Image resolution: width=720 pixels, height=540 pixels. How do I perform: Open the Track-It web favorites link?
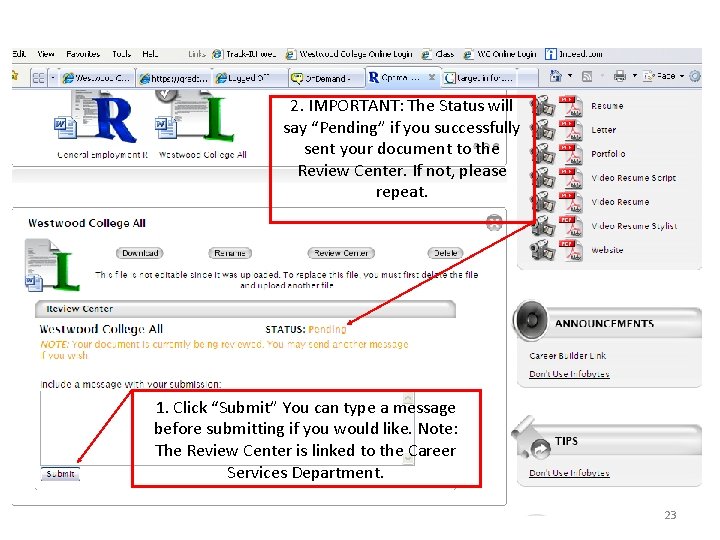click(x=244, y=54)
